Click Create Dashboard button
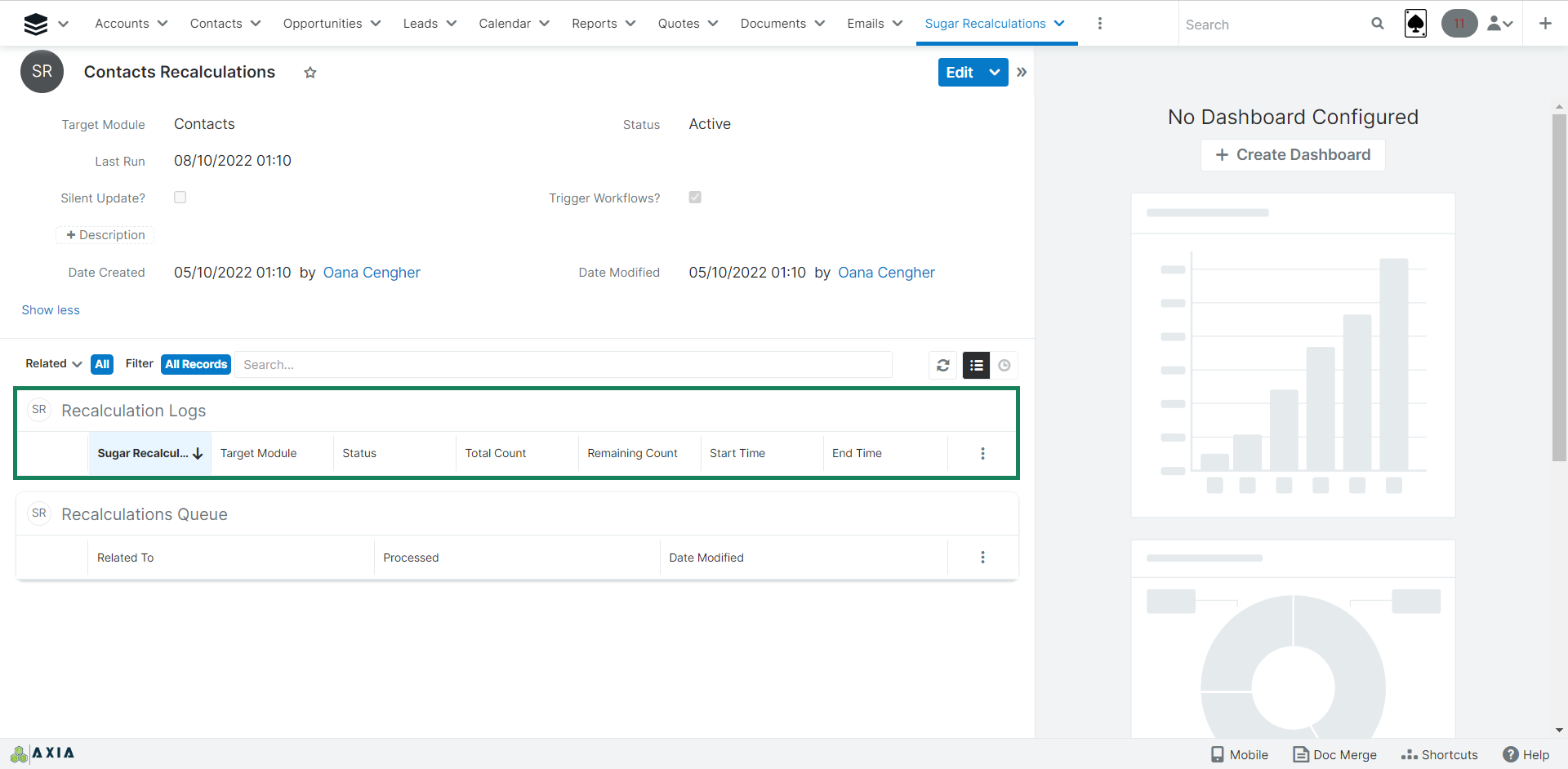Screen dimensions: 1568x769 pyautogui.click(x=1293, y=155)
